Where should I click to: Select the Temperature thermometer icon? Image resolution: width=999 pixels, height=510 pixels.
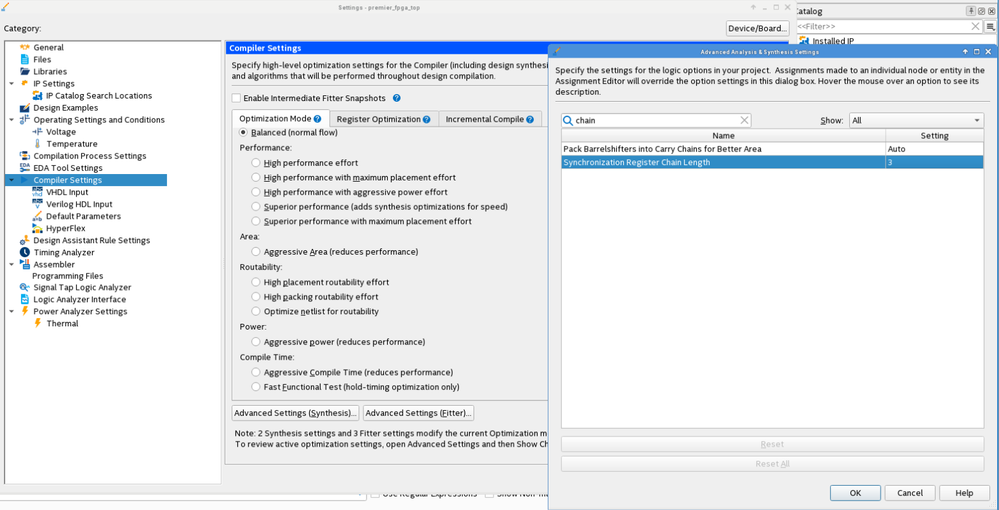38,144
